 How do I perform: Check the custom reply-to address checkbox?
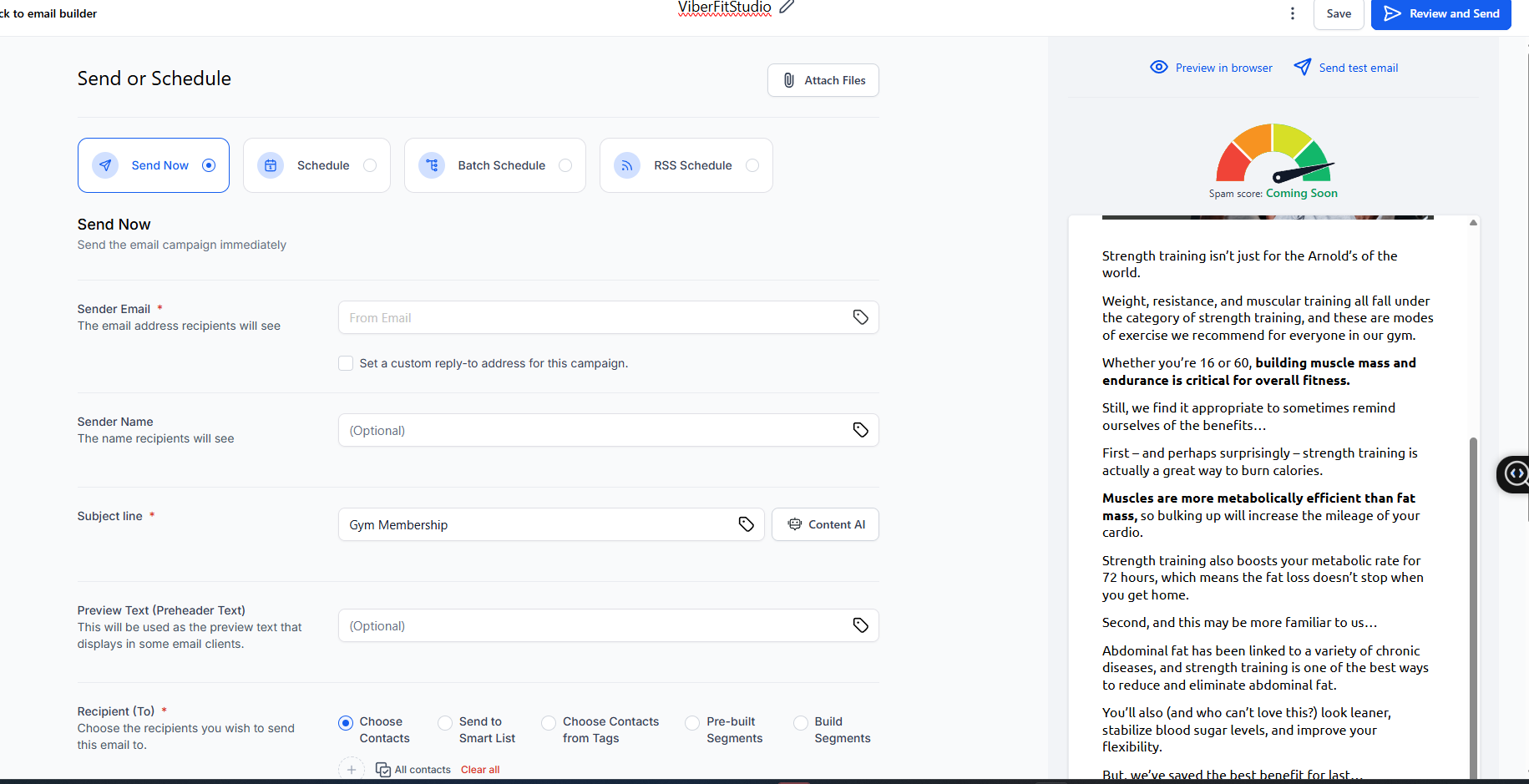pos(346,363)
